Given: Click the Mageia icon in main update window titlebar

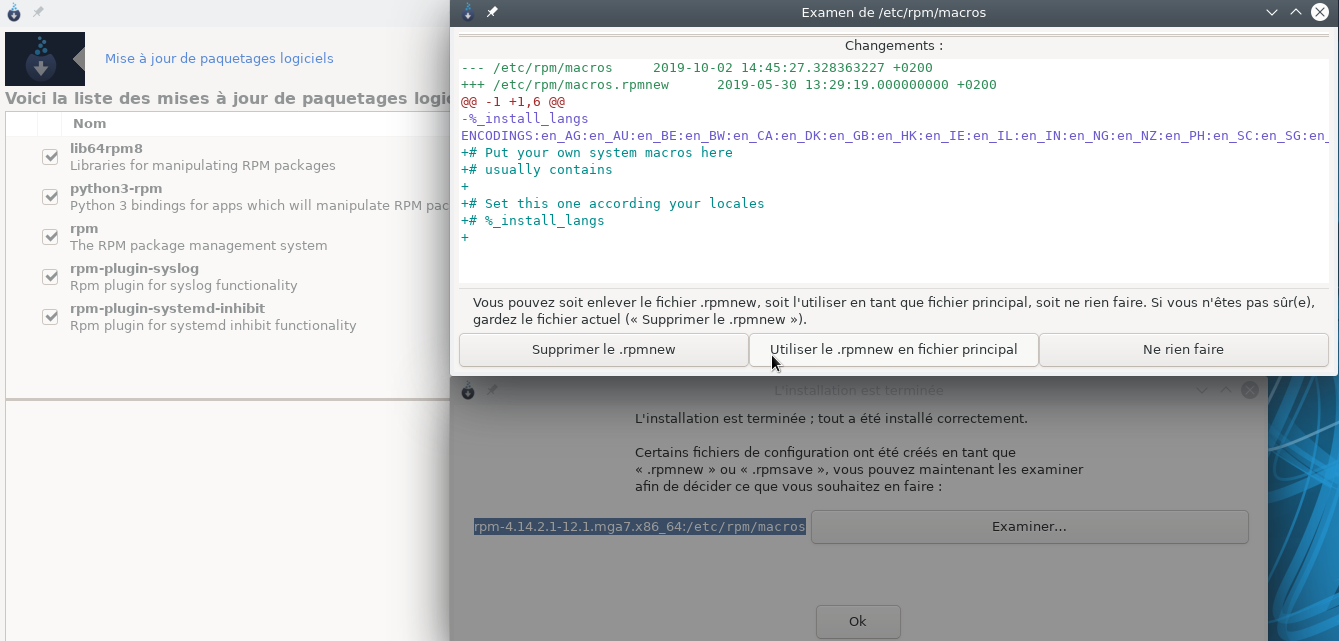Looking at the screenshot, I should click(x=14, y=12).
